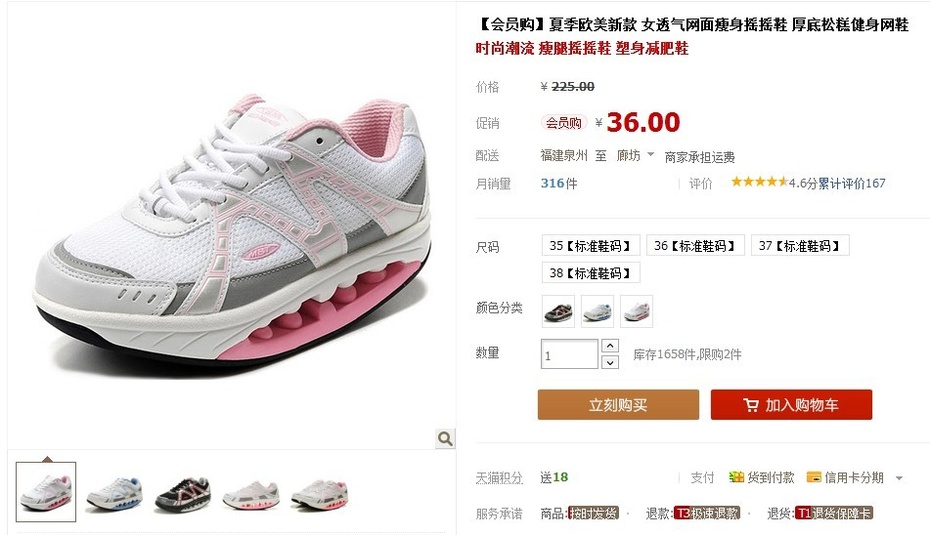Select the blue-sole shoe thumbnail below image
This screenshot has width=930, height=535.
(x=115, y=492)
